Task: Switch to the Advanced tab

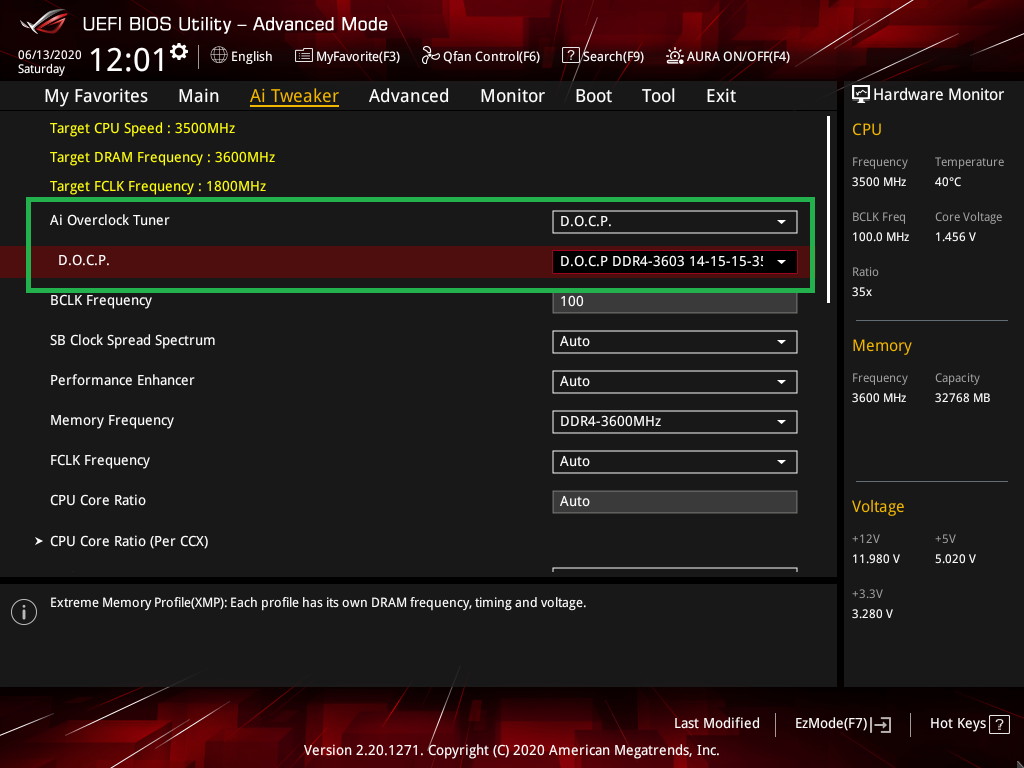Action: (x=408, y=96)
